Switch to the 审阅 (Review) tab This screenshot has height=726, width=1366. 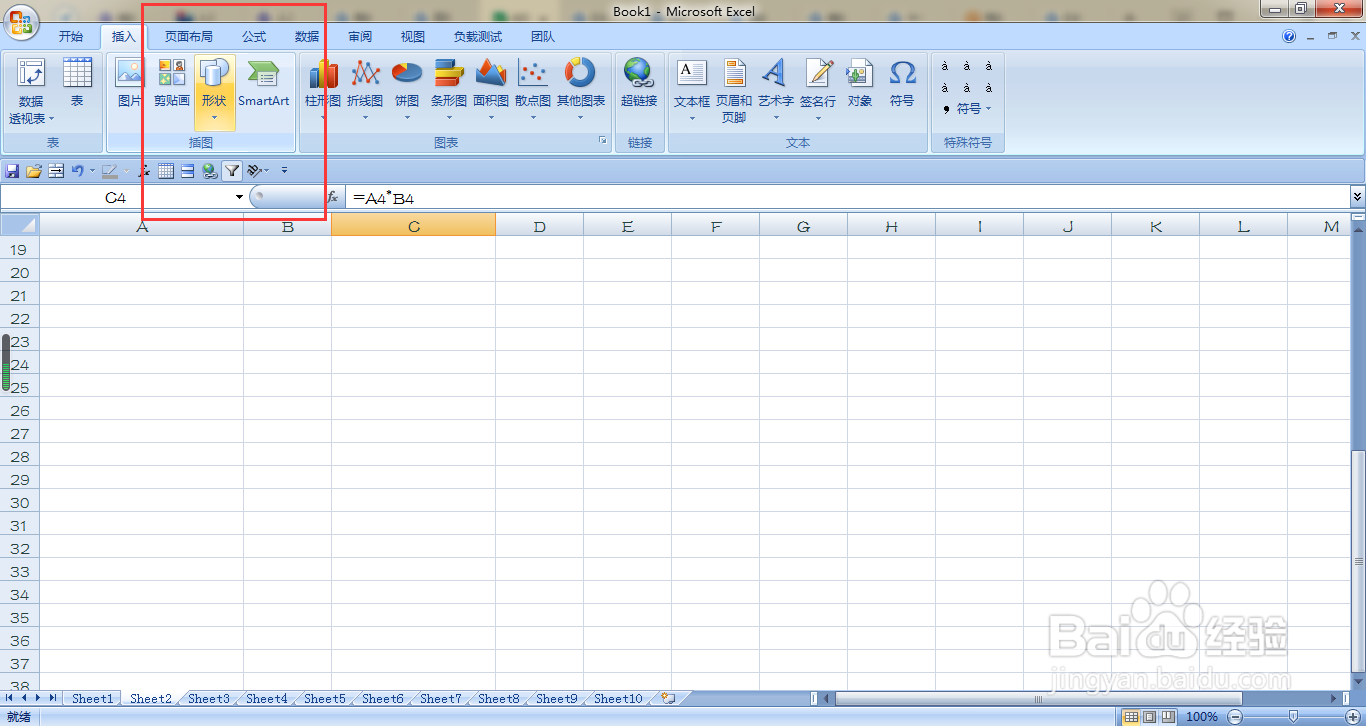point(360,37)
